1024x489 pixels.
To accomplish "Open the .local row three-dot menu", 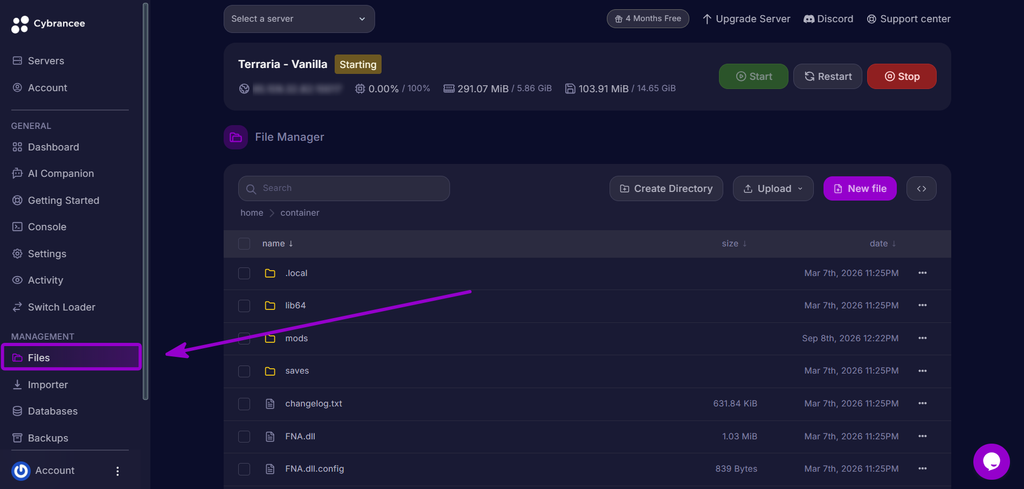I will point(923,273).
